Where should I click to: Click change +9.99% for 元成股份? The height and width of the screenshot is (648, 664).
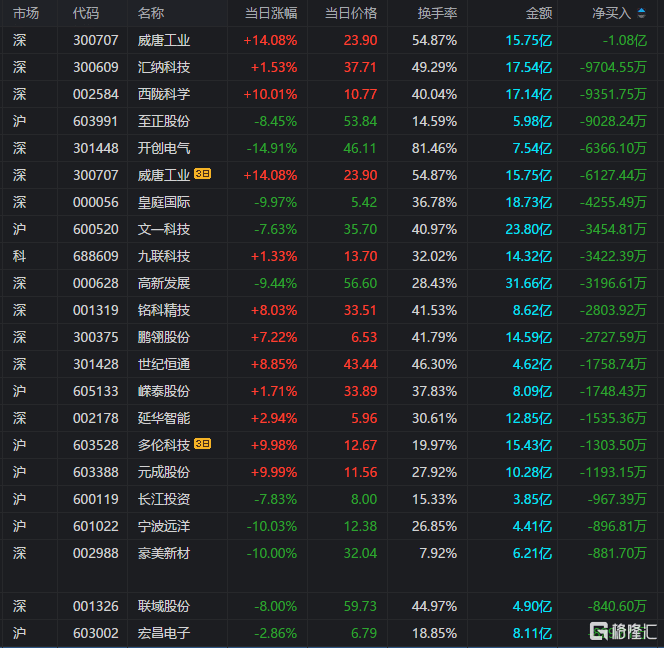tap(274, 472)
